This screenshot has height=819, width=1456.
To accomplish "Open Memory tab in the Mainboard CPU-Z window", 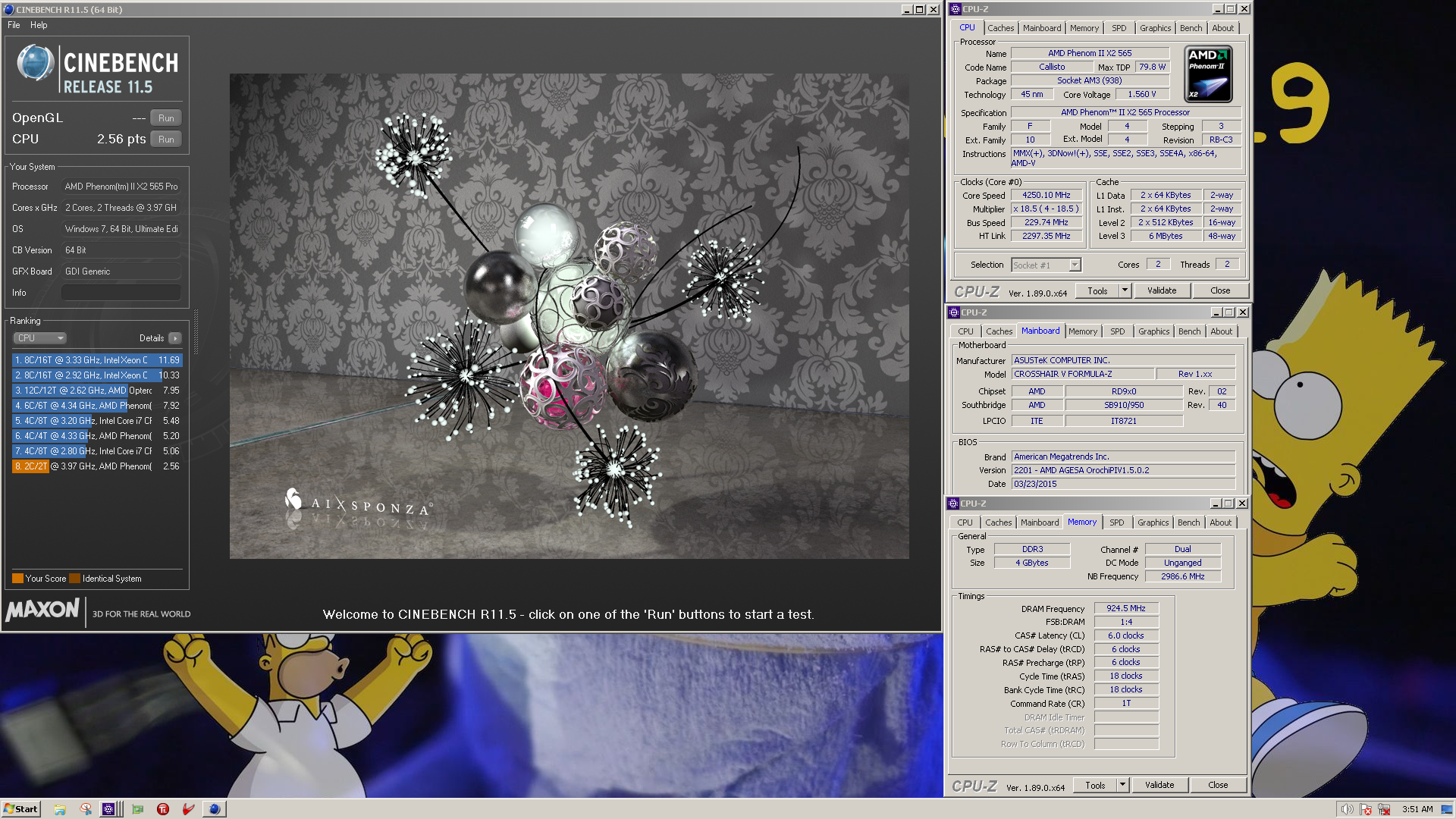I will click(1082, 331).
